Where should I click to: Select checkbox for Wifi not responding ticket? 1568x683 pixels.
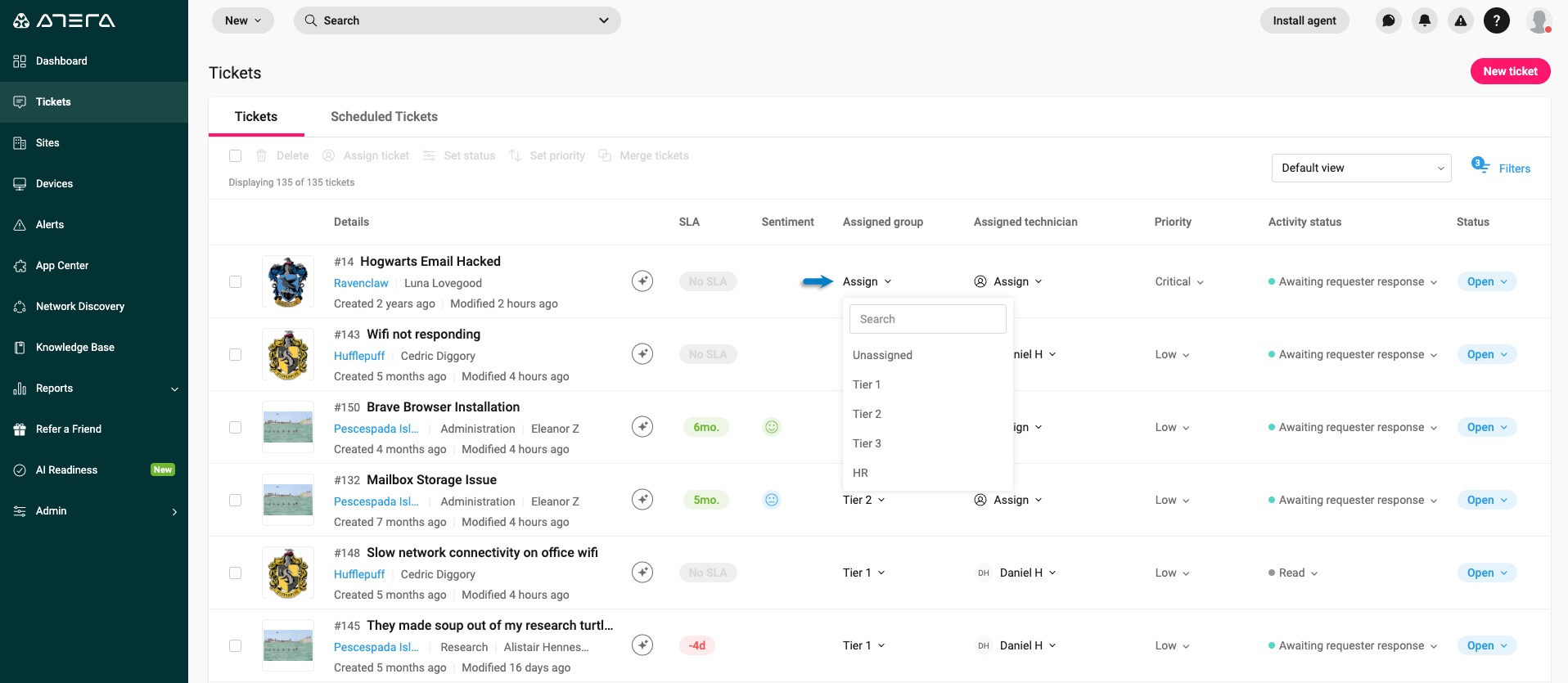pos(236,354)
